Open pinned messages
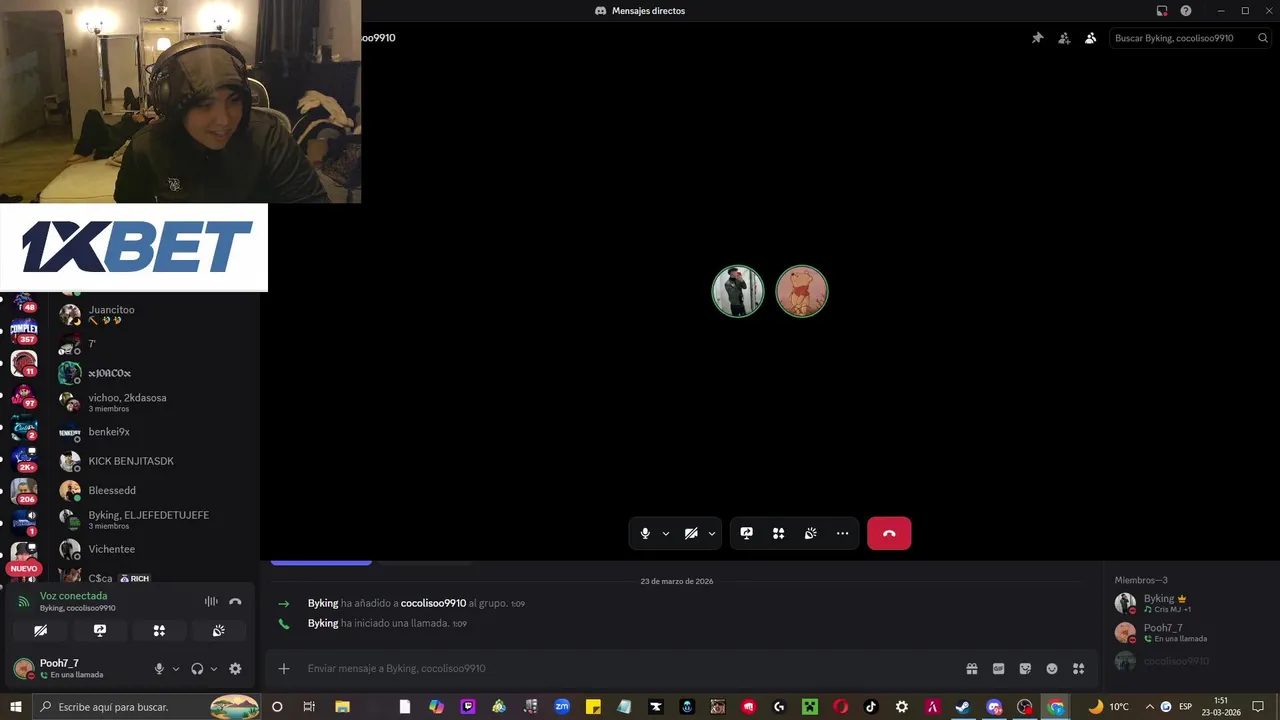Image resolution: width=1280 pixels, height=720 pixels. pos(1037,38)
